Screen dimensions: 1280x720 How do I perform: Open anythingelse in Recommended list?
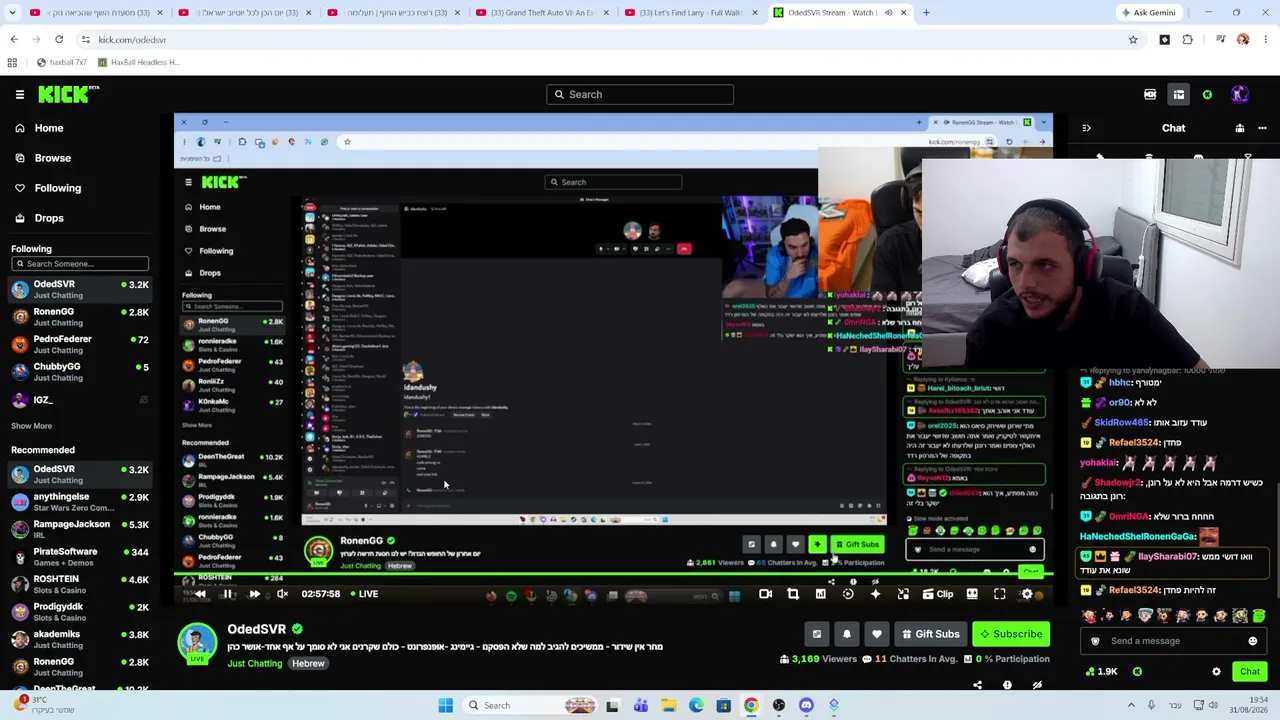pos(80,502)
